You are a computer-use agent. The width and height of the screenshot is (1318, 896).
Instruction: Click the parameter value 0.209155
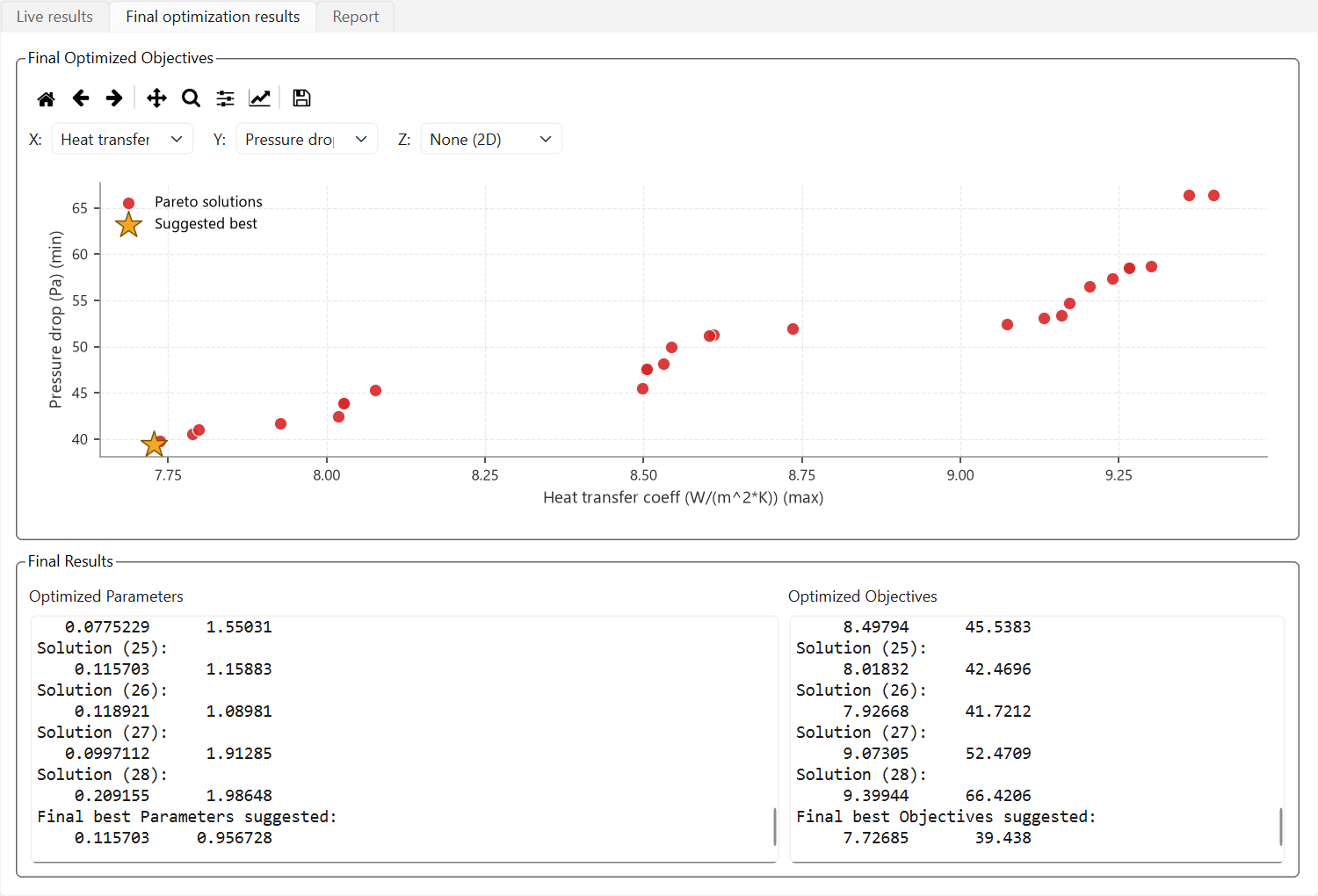tap(112, 796)
